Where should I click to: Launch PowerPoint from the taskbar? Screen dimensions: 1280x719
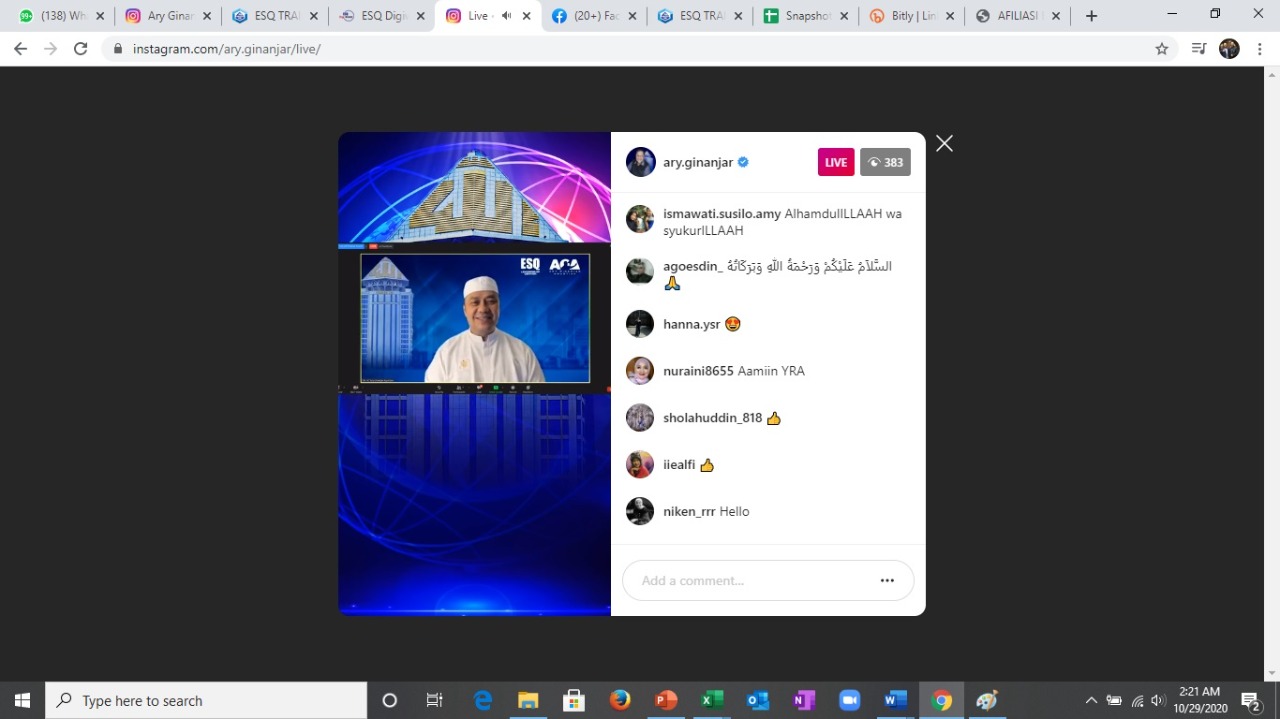coord(666,700)
